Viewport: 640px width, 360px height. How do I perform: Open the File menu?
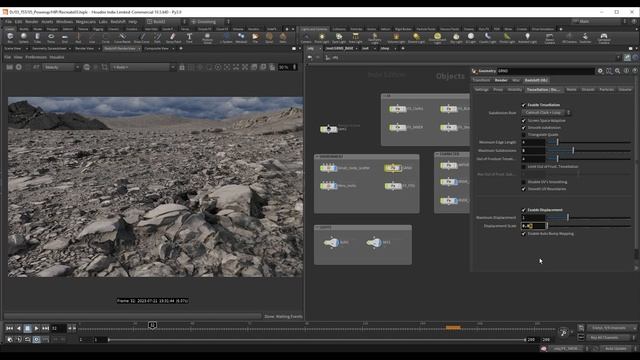(8, 22)
